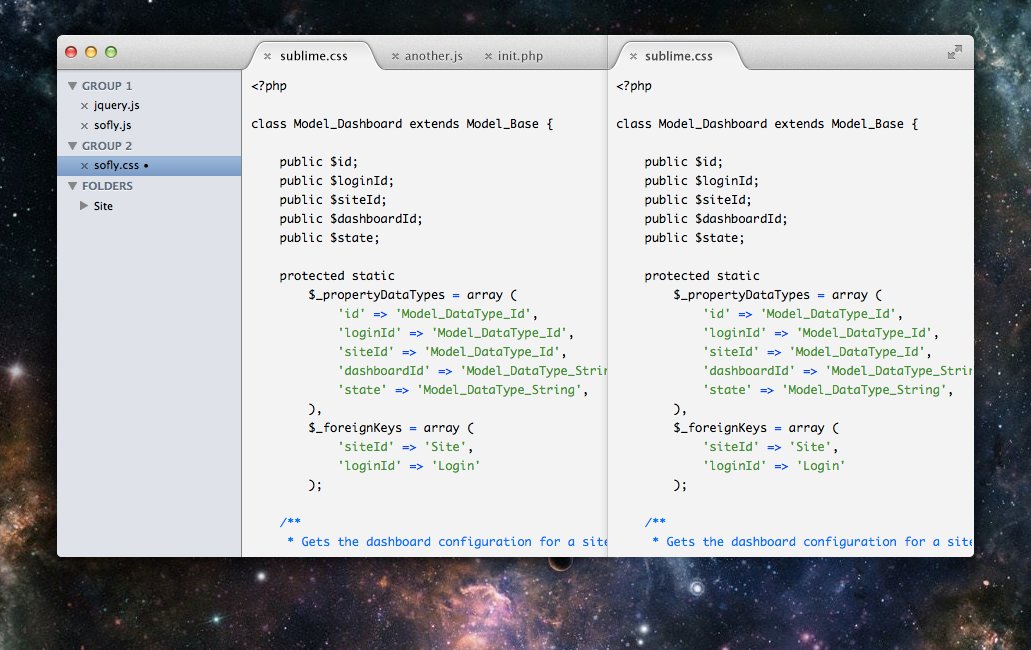The height and width of the screenshot is (650, 1031).
Task: Click the yellow minimize window button
Action: pyautogui.click(x=91, y=52)
